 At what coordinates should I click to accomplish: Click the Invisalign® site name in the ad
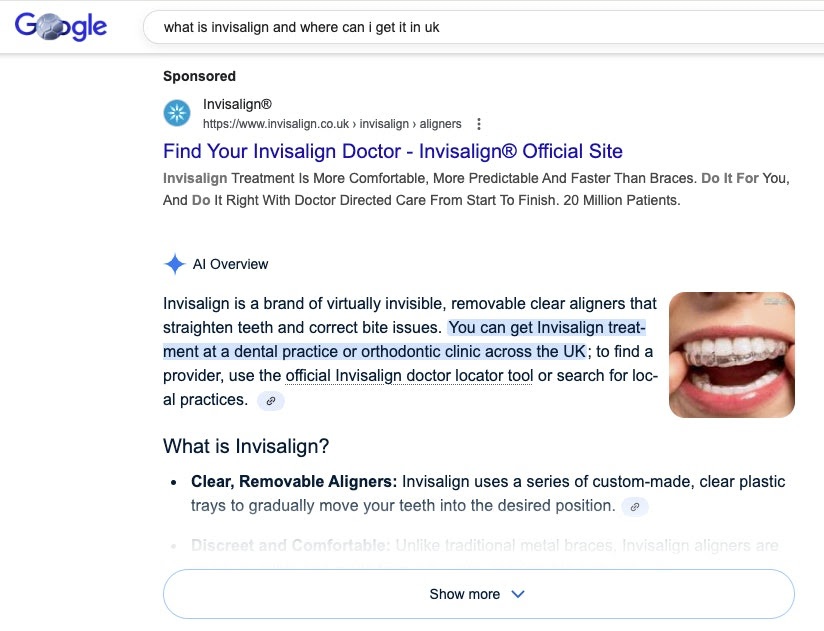(x=237, y=105)
